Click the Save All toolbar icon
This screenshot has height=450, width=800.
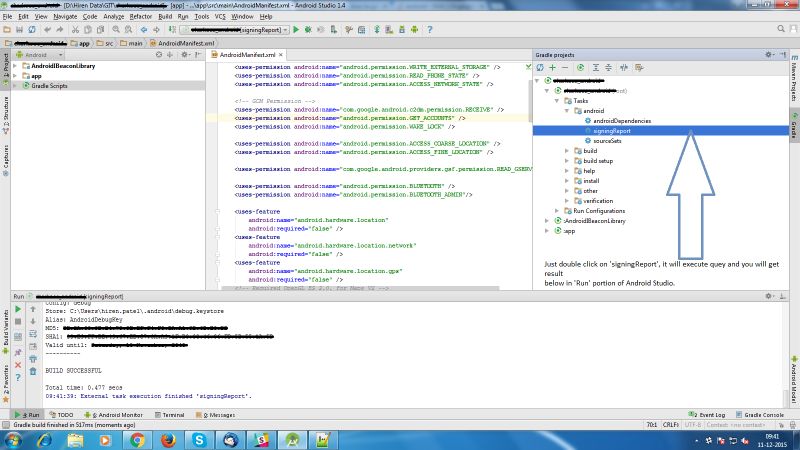19,30
